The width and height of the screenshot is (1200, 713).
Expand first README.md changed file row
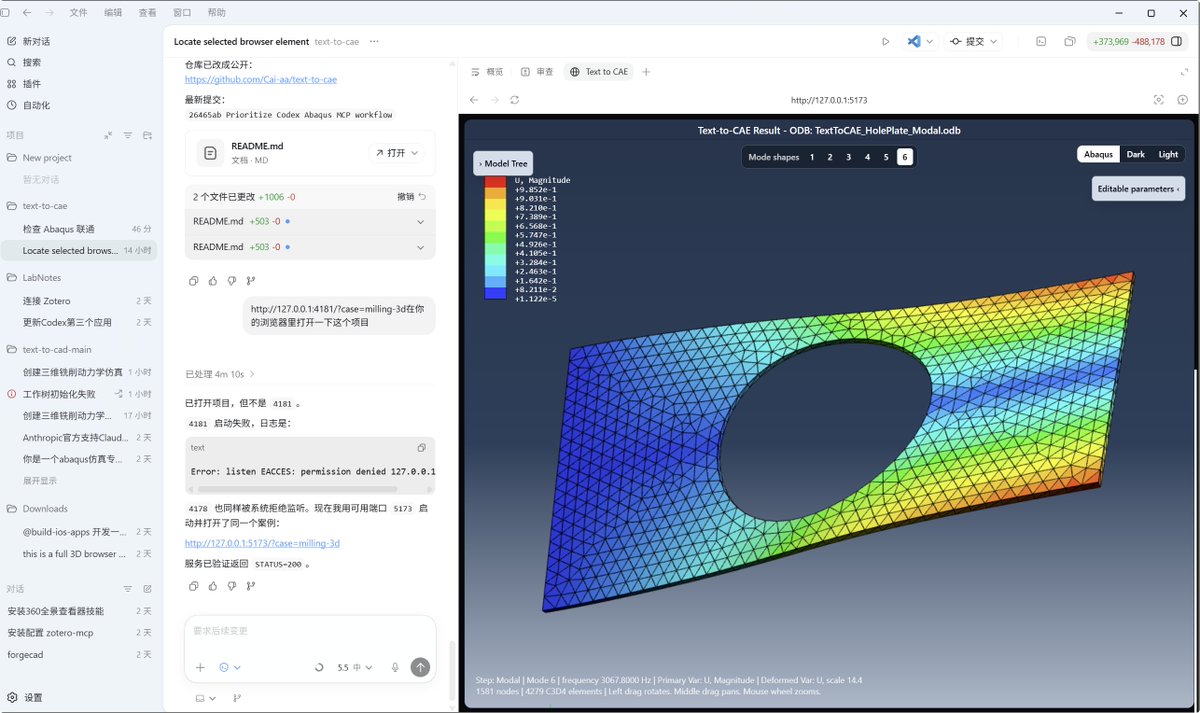click(x=310, y=221)
